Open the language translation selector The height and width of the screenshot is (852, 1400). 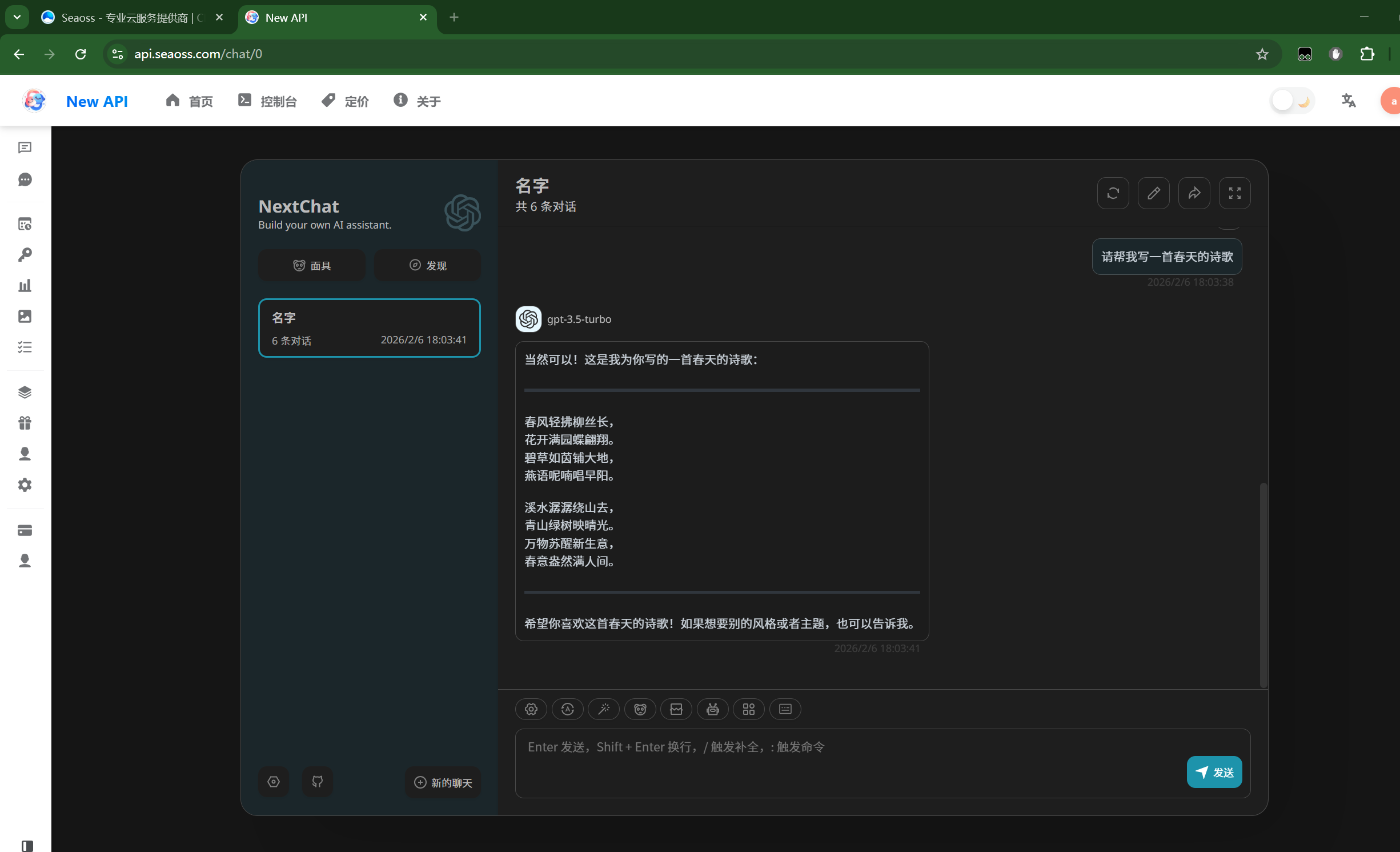click(1349, 101)
